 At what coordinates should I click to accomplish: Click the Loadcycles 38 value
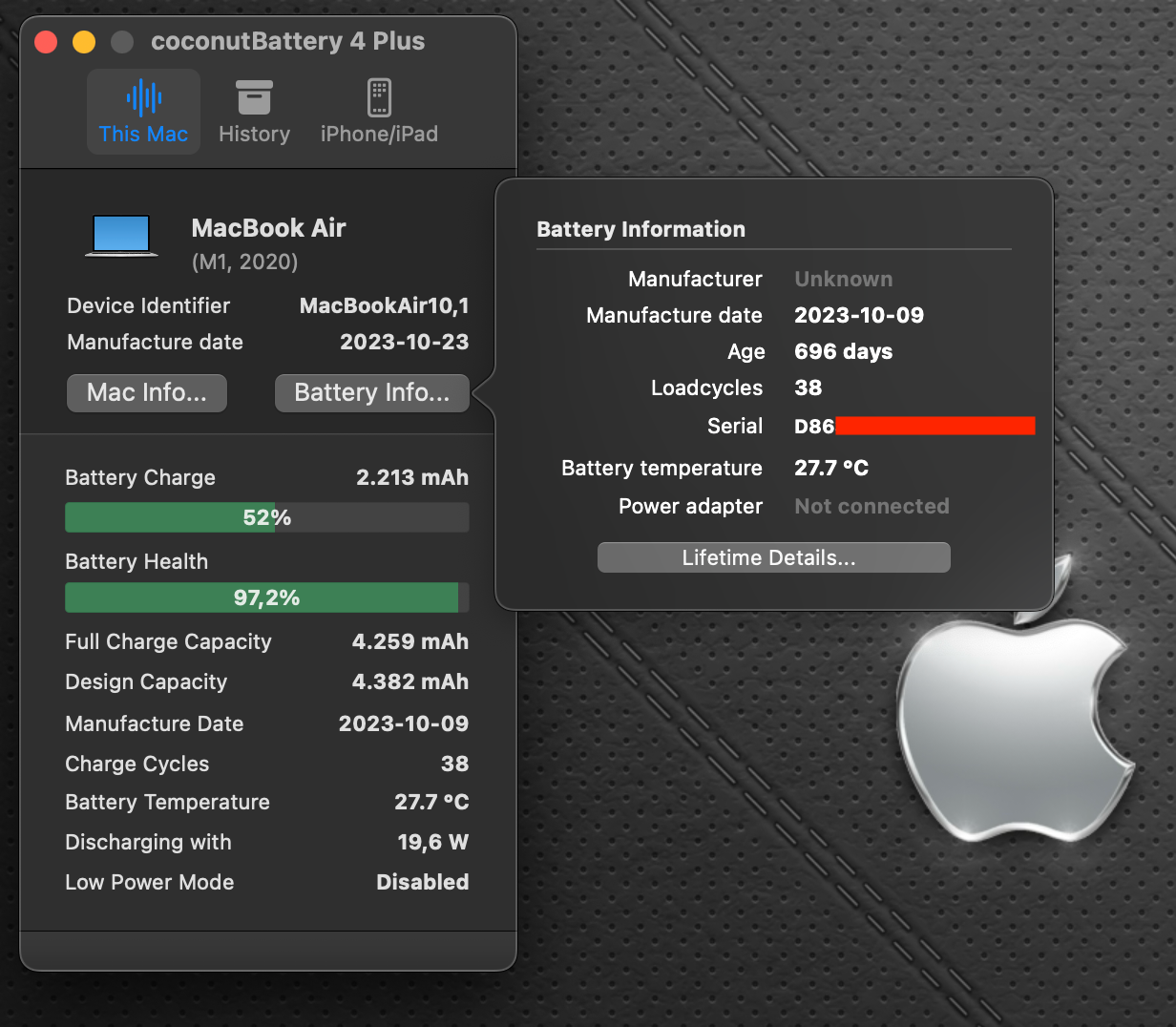click(x=808, y=388)
